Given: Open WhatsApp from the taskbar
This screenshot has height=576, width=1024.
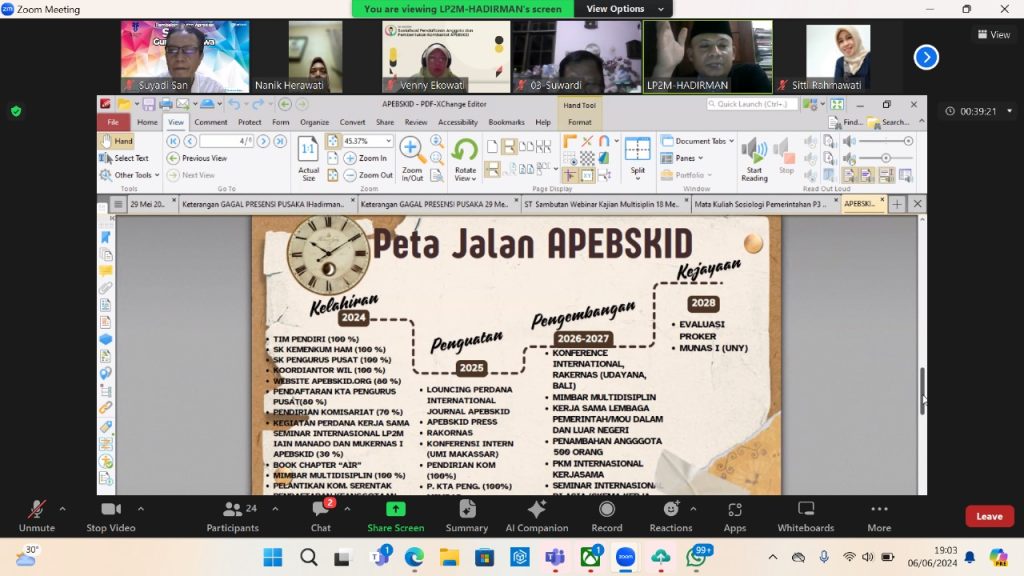Looking at the screenshot, I should 697,557.
